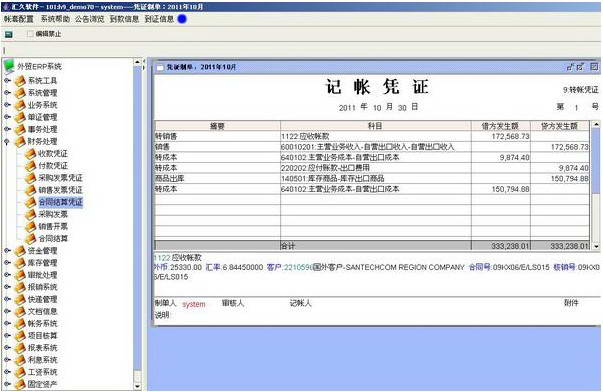
Task: Open the 到证信息 menu
Action: (x=159, y=19)
